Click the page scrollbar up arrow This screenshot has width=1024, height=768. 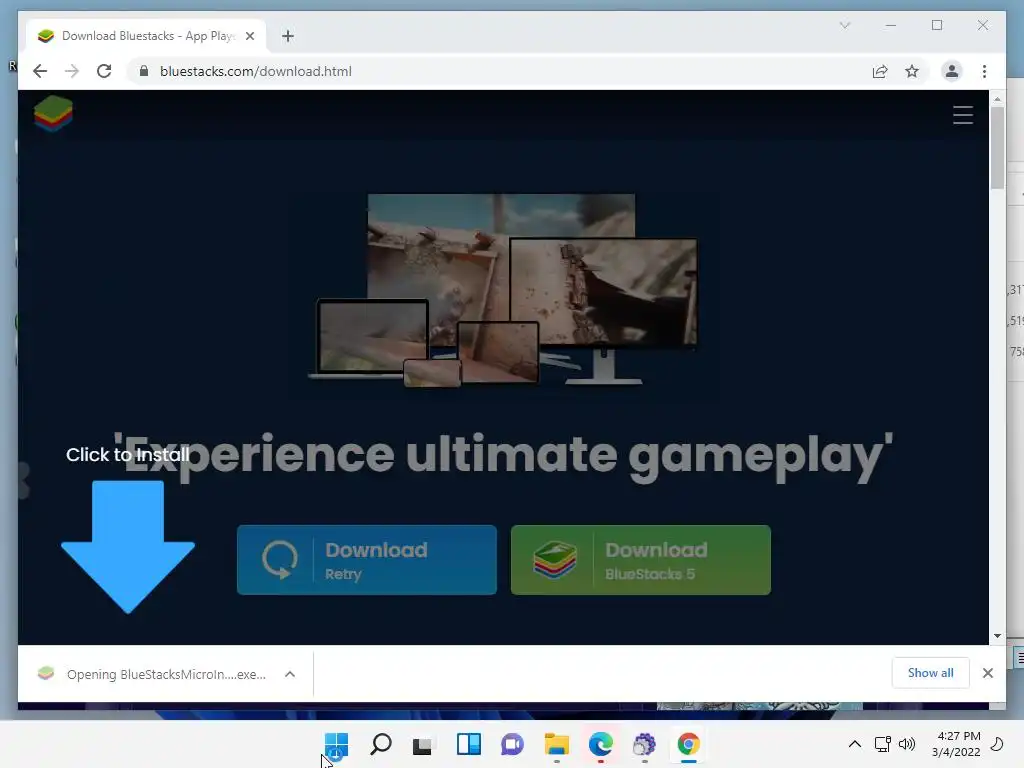[997, 99]
